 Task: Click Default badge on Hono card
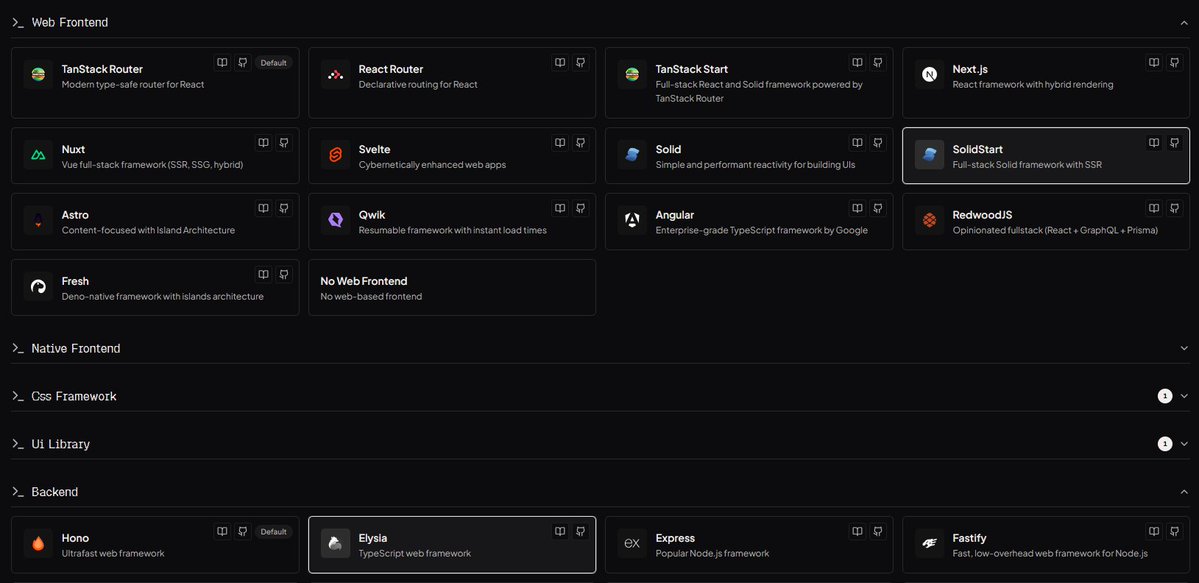(273, 532)
